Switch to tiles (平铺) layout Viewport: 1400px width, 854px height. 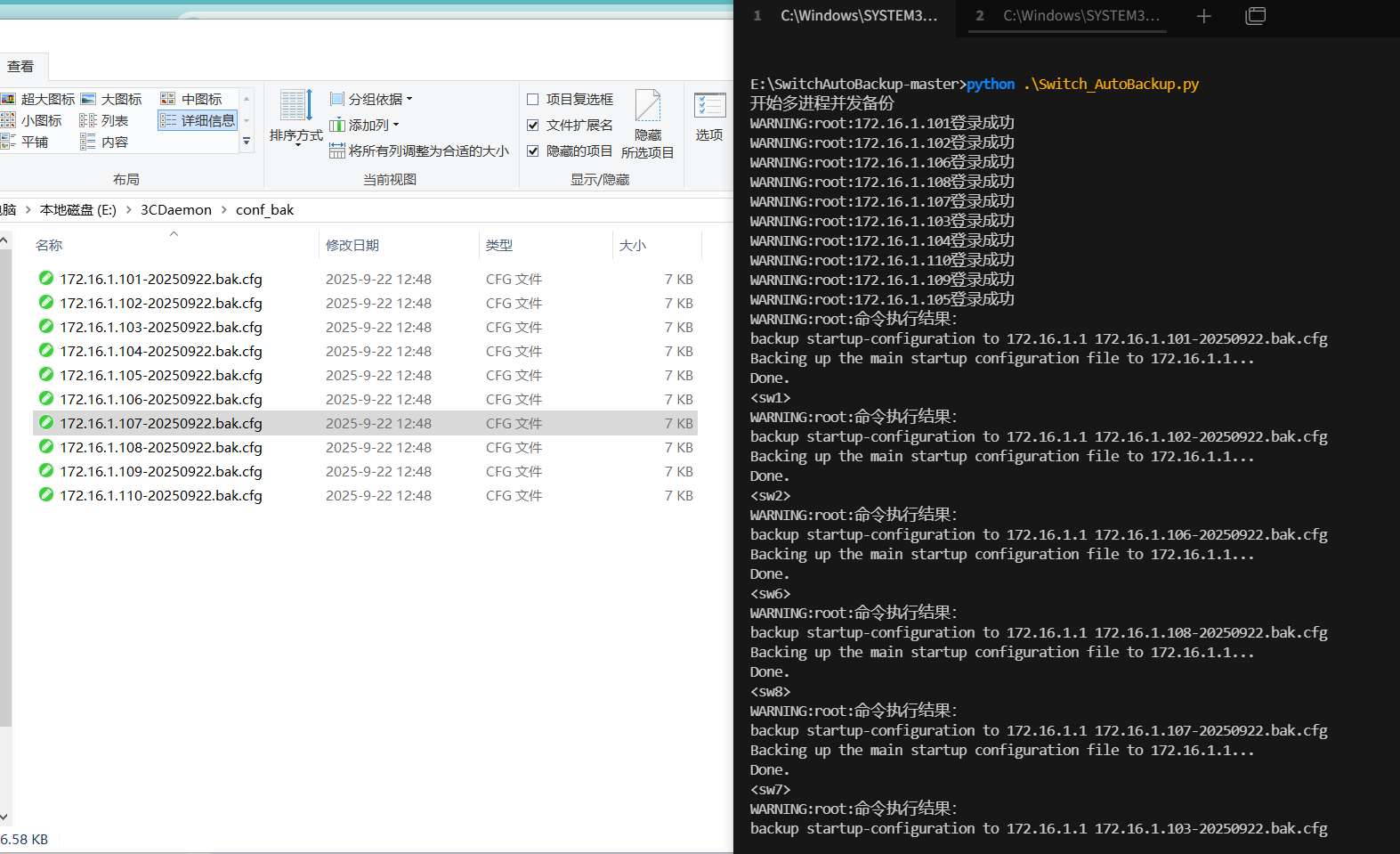(25, 142)
